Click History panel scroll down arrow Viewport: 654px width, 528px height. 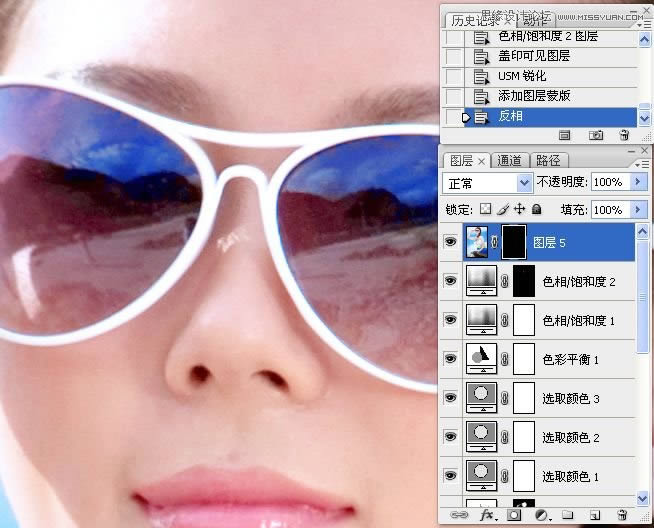coord(644,118)
